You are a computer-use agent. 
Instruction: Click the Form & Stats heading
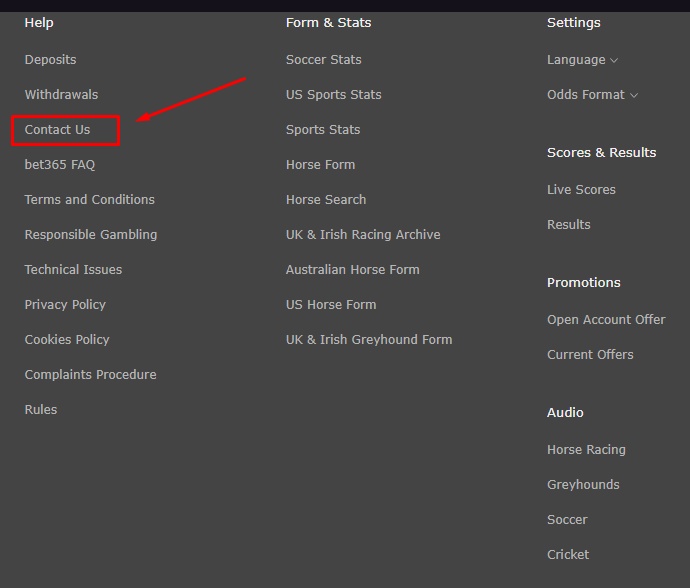pos(328,22)
